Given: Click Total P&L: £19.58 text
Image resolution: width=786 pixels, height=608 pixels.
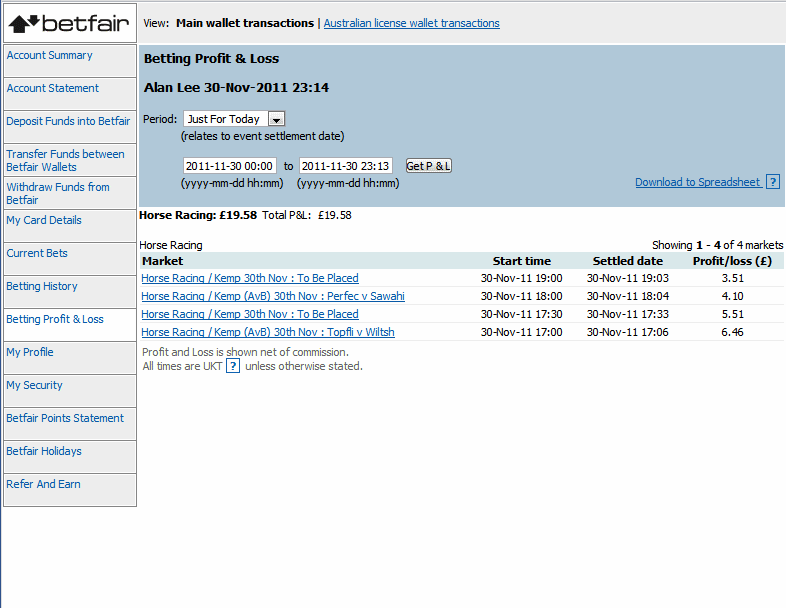Looking at the screenshot, I should click(x=307, y=216).
